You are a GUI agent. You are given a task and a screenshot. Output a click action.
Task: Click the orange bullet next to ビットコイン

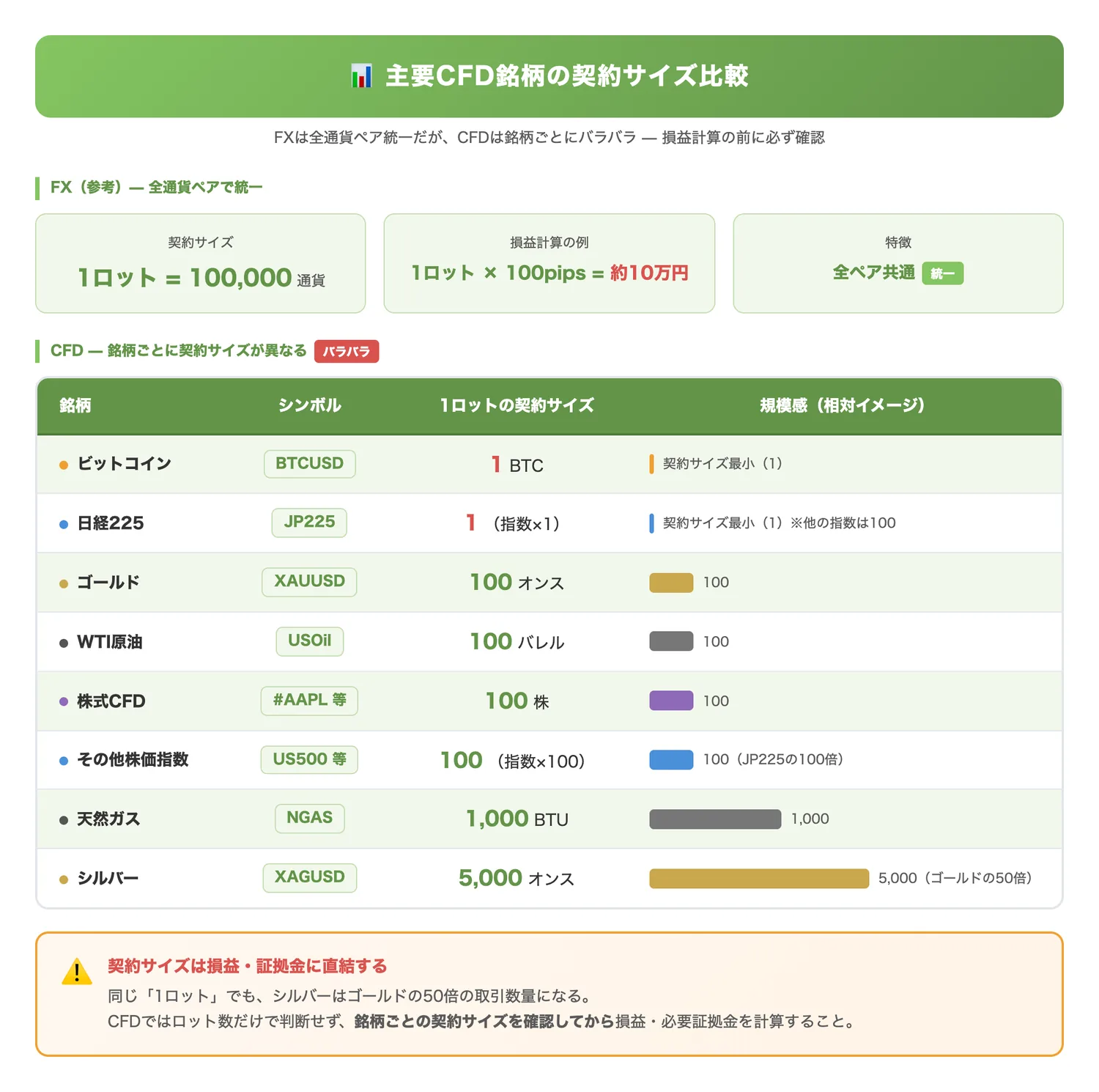64,465
